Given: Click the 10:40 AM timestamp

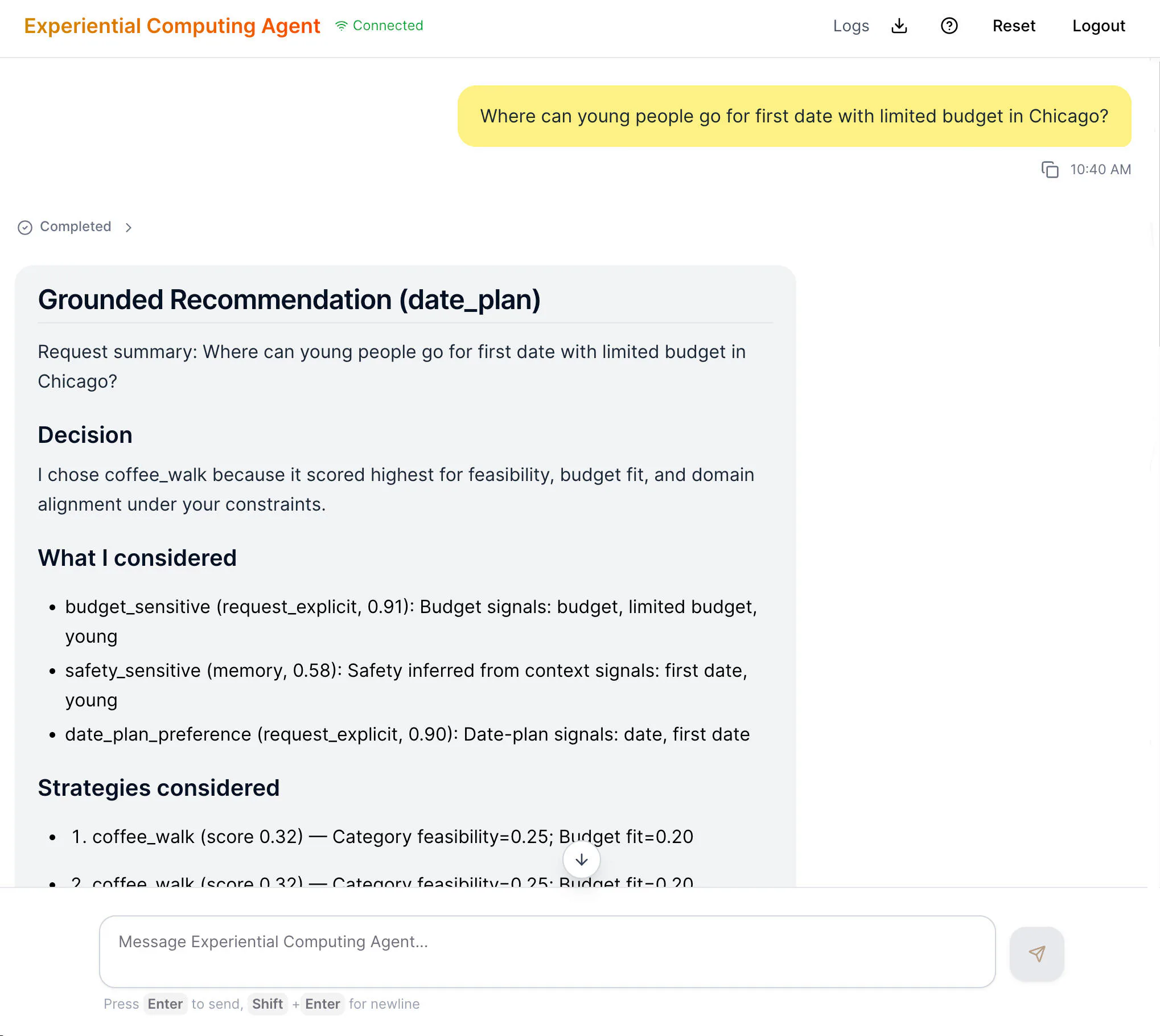Looking at the screenshot, I should point(1100,170).
